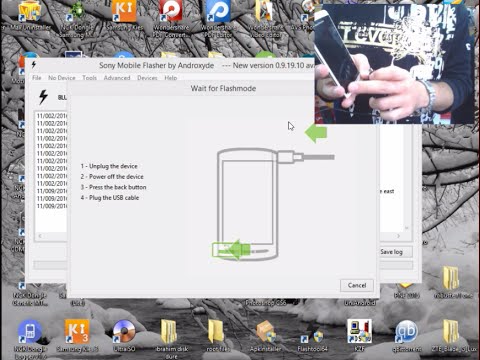The width and height of the screenshot is (480, 360).
Task: Open NCK Dongle Samsung desktop shortcut
Action: coord(77,19)
